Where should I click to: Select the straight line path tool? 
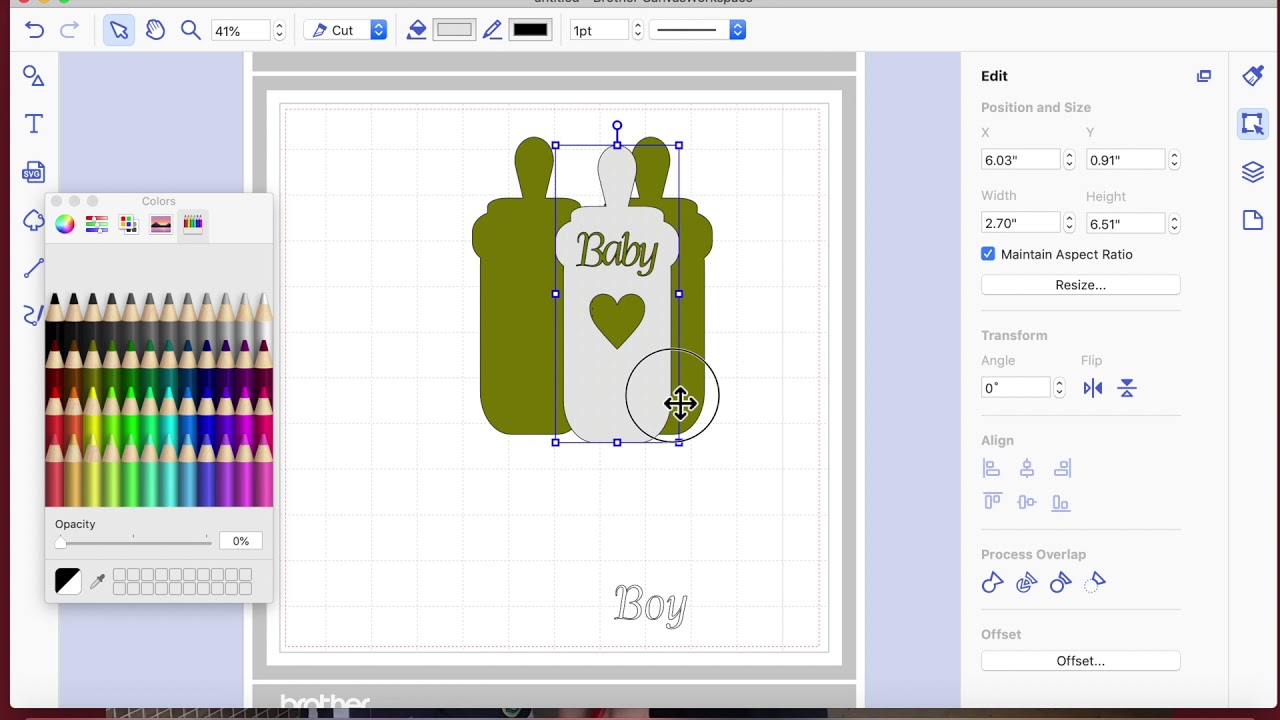(34, 267)
